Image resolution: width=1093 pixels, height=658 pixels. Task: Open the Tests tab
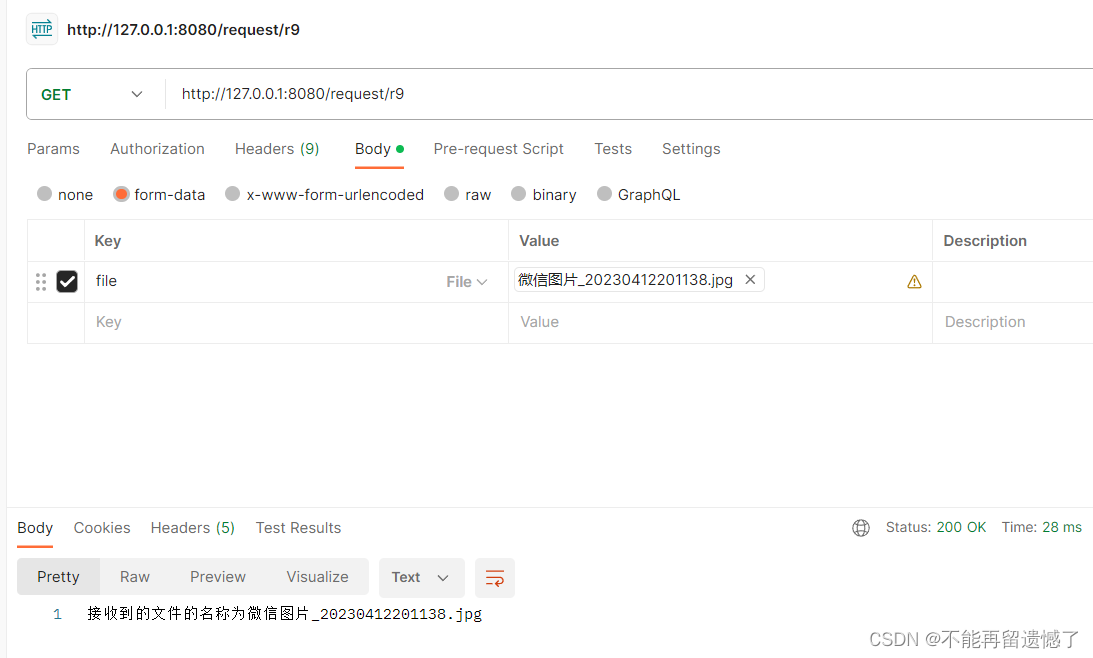click(613, 149)
